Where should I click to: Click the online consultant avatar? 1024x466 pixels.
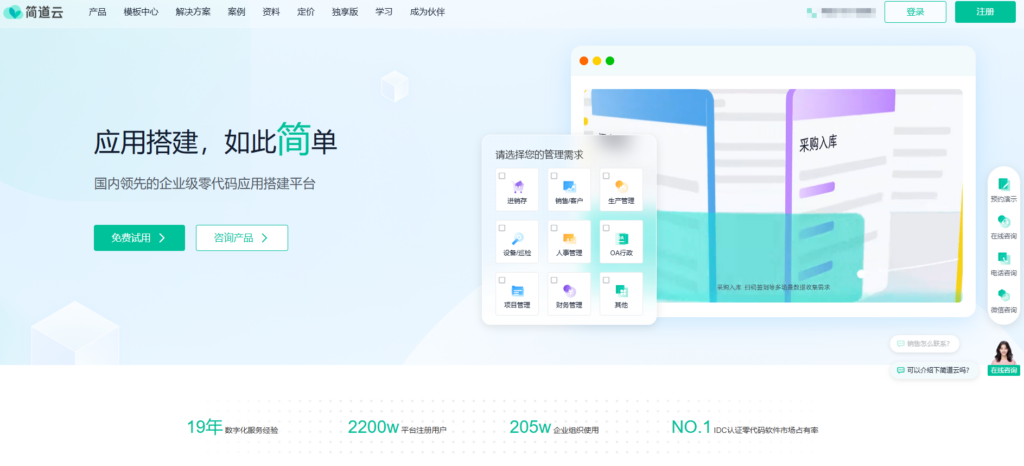click(x=1004, y=352)
